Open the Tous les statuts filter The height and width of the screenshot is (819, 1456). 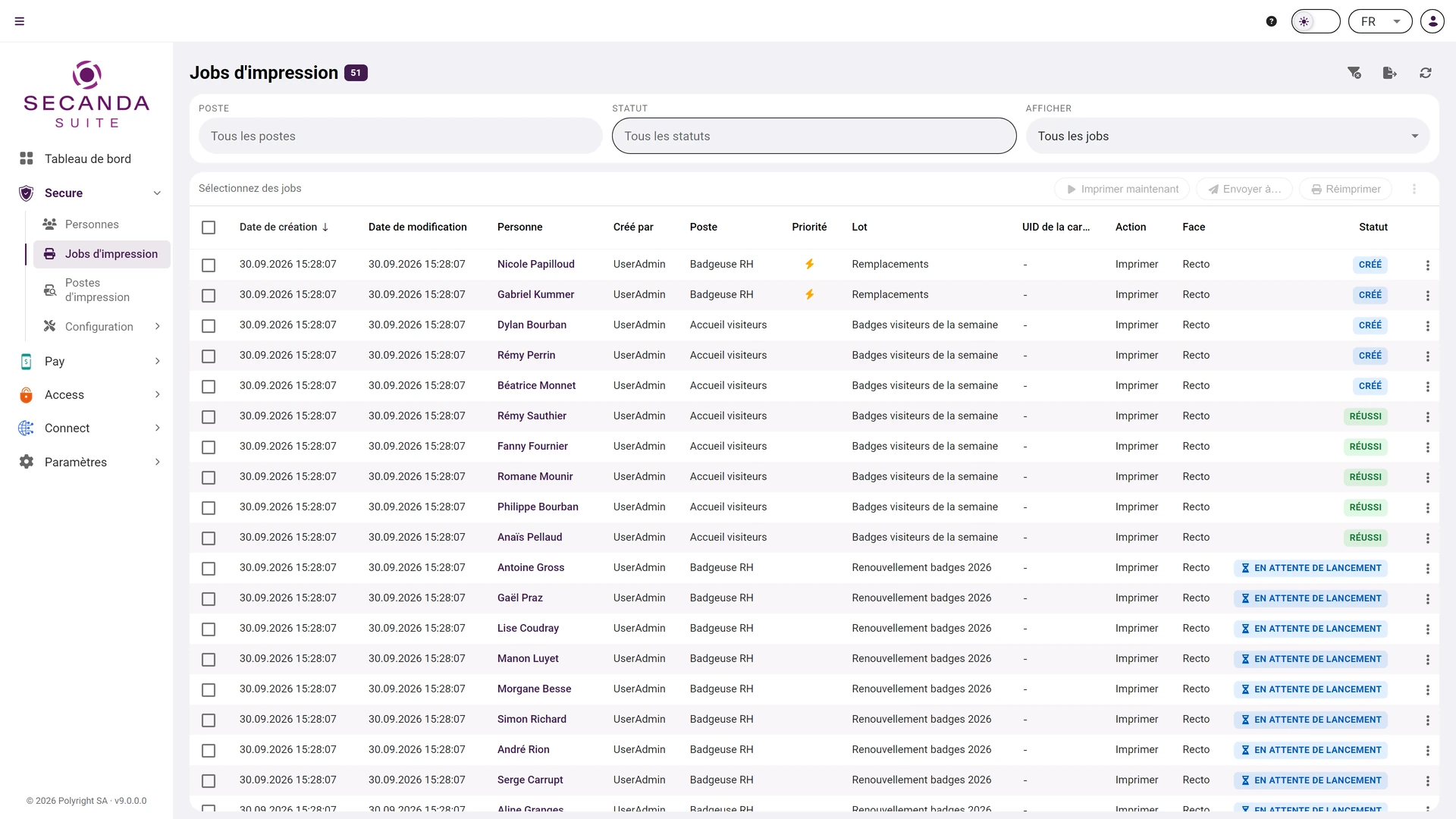814,136
